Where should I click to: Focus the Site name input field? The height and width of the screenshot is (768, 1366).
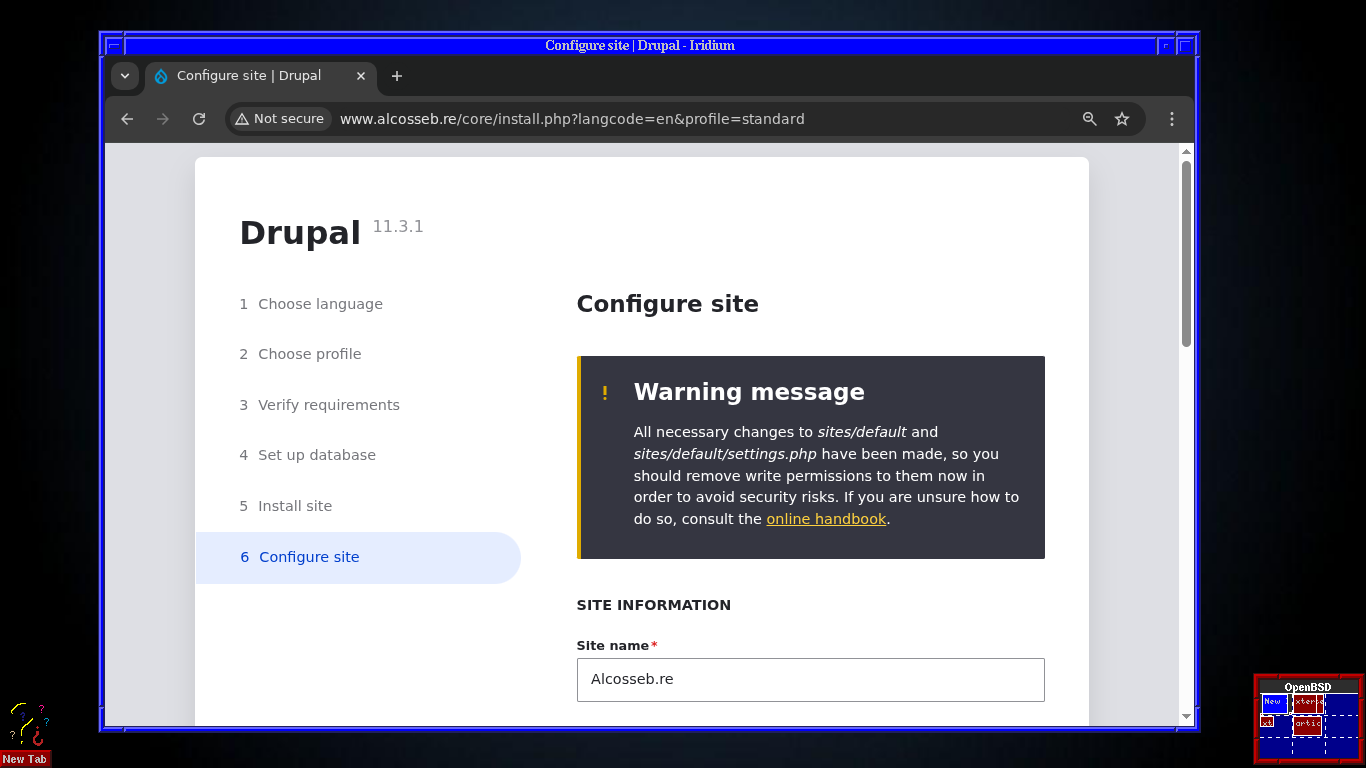click(810, 679)
